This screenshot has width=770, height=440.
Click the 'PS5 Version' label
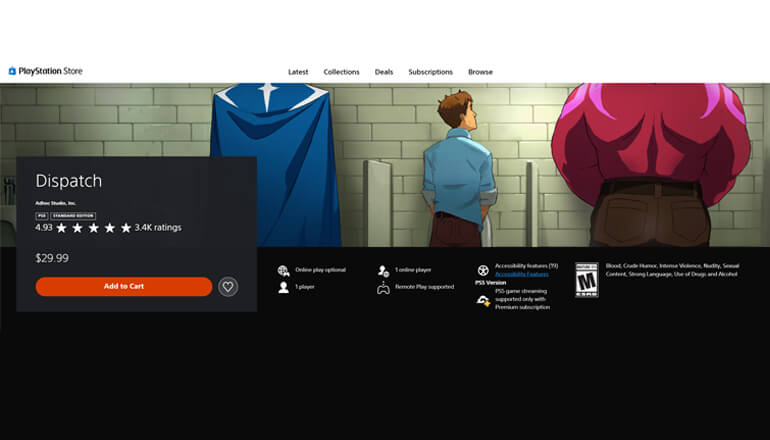[491, 282]
